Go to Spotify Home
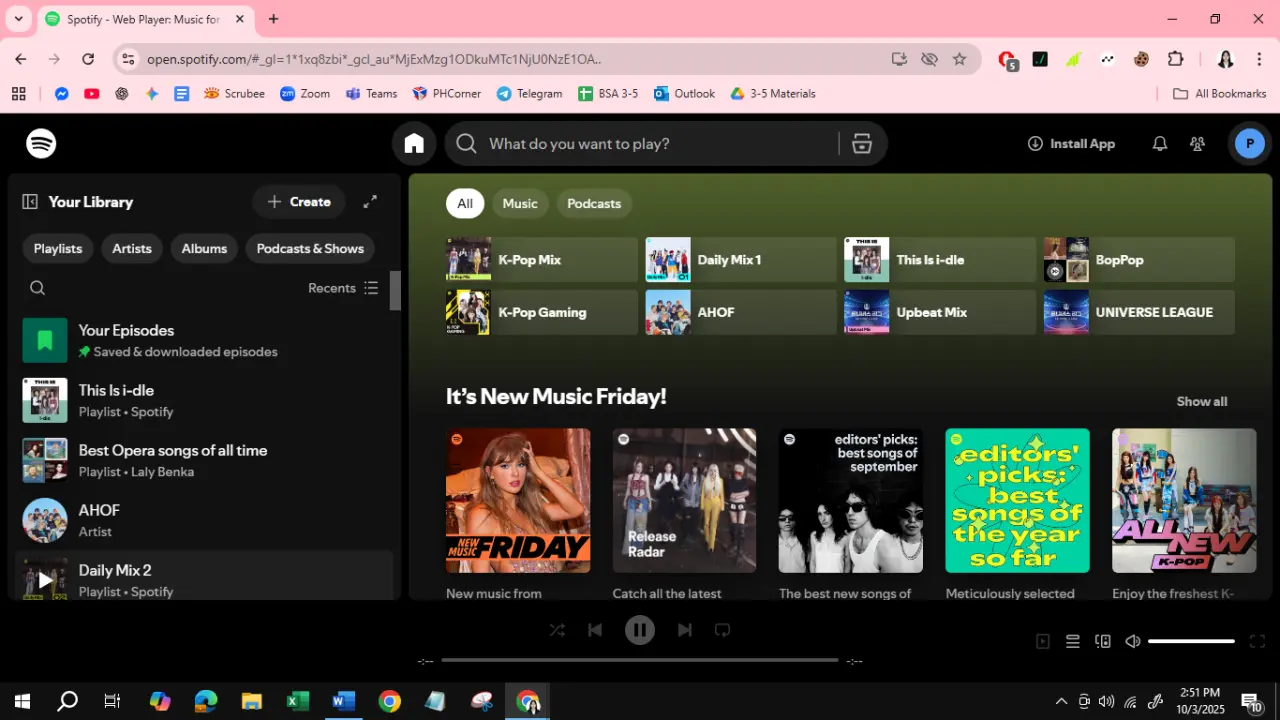This screenshot has width=1280, height=720. [414, 144]
